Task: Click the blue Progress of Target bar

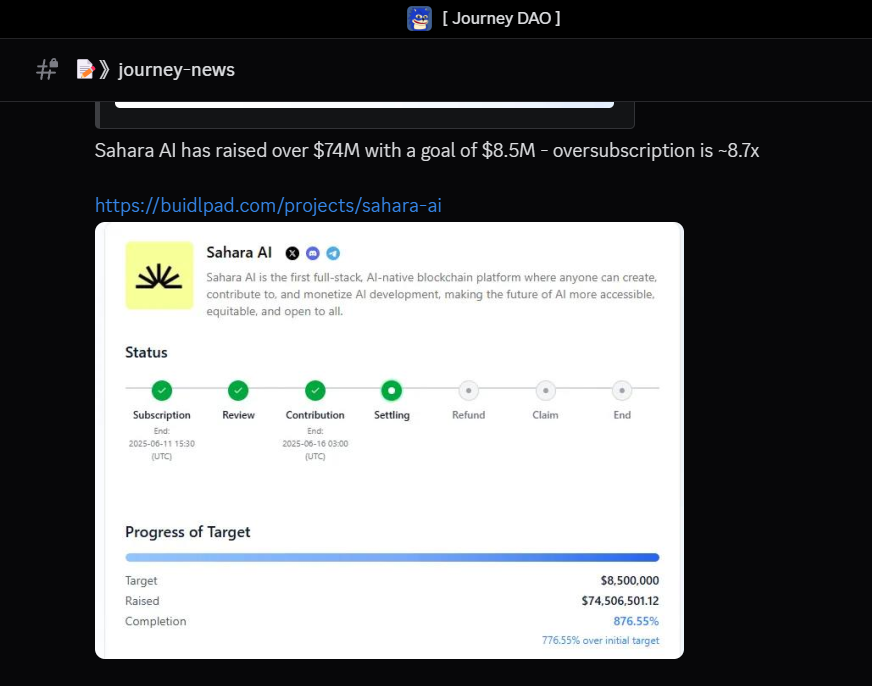Action: pyautogui.click(x=392, y=557)
